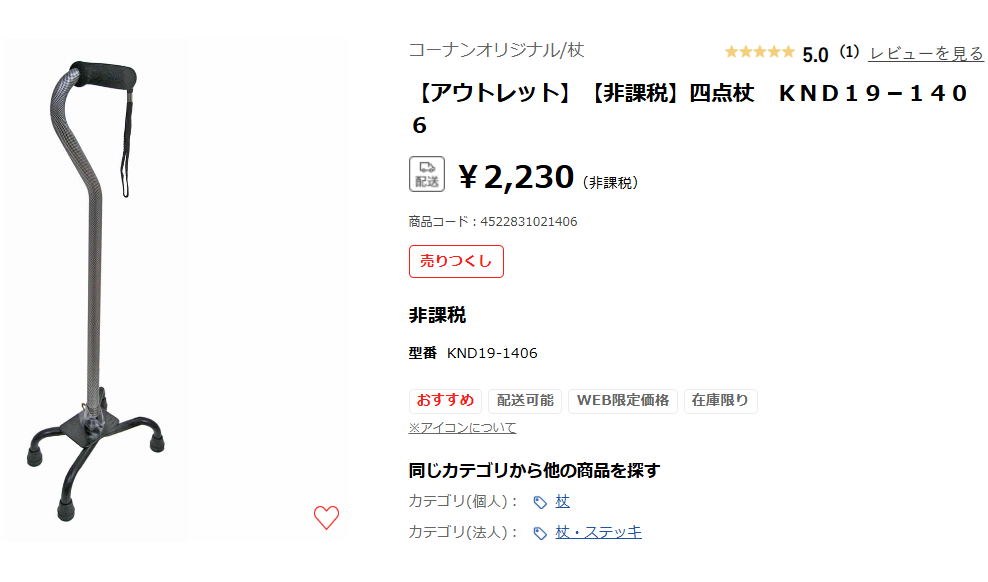Click the five-star rating icons
This screenshot has width=988, height=582.
[759, 52]
